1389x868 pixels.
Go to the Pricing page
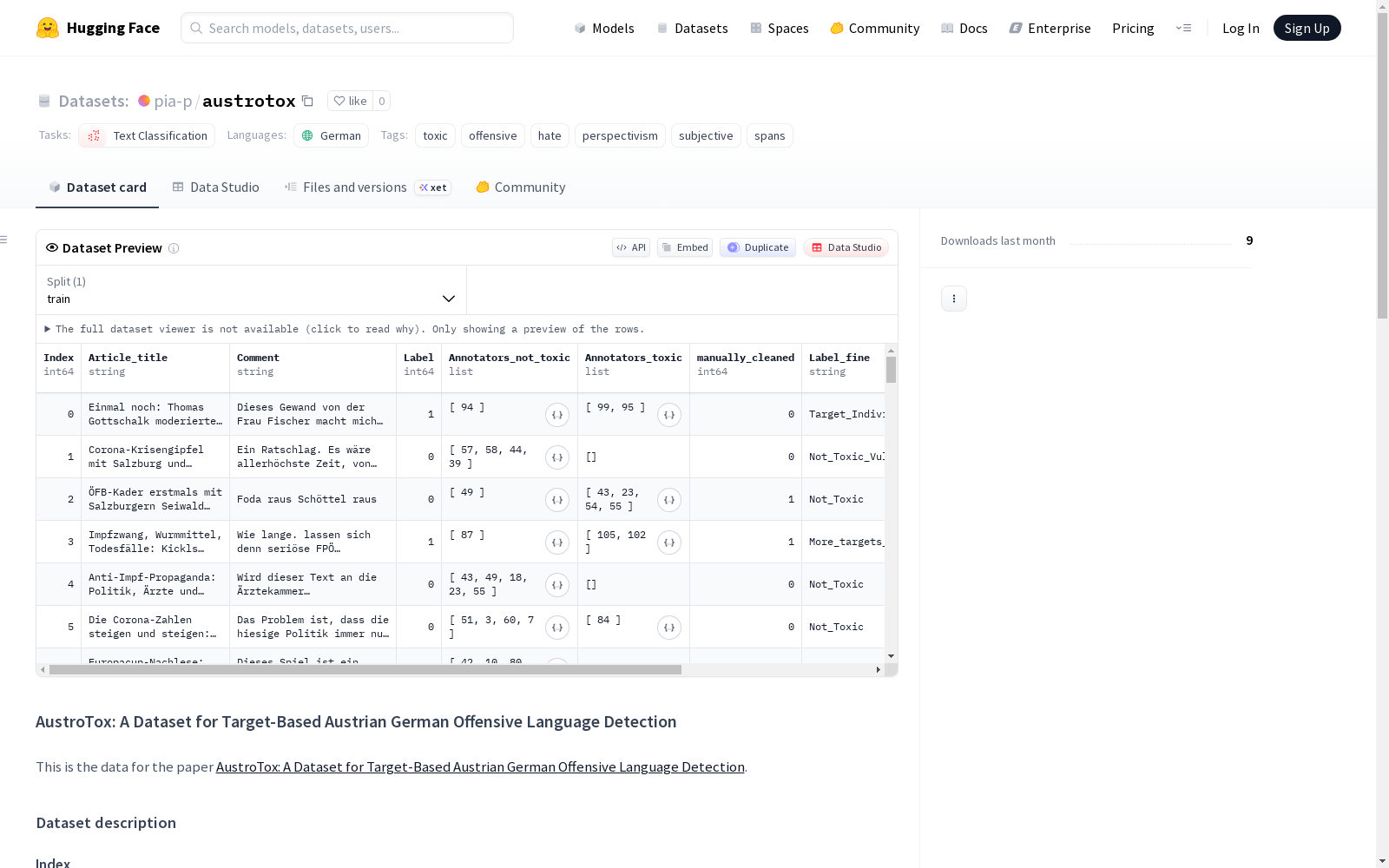pyautogui.click(x=1133, y=28)
